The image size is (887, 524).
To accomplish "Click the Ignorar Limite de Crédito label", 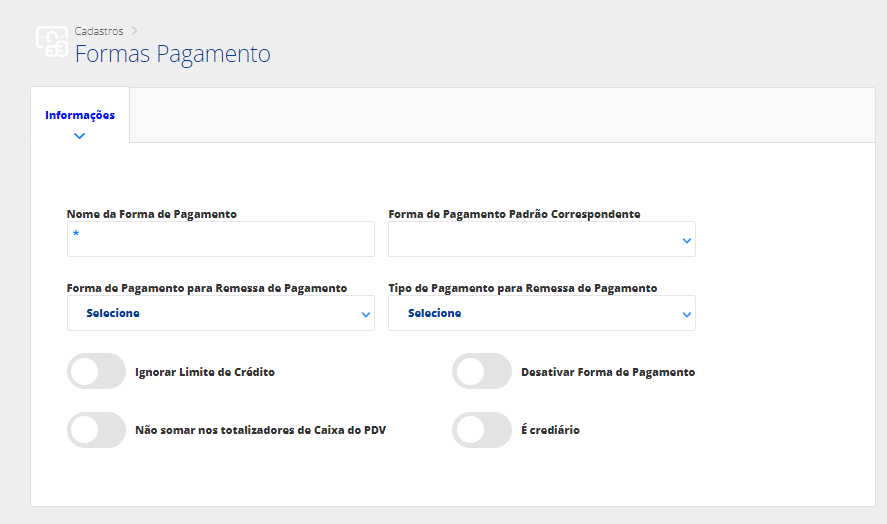I will (x=205, y=372).
